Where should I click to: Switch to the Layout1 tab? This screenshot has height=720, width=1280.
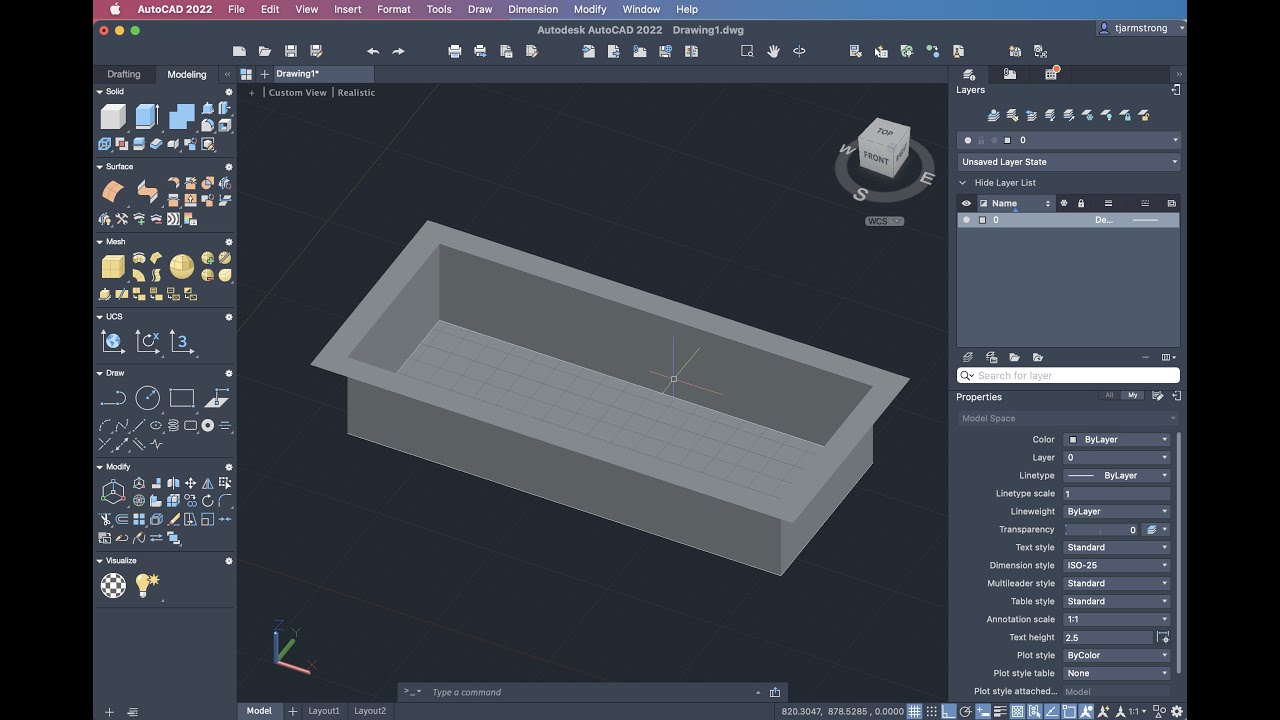324,711
